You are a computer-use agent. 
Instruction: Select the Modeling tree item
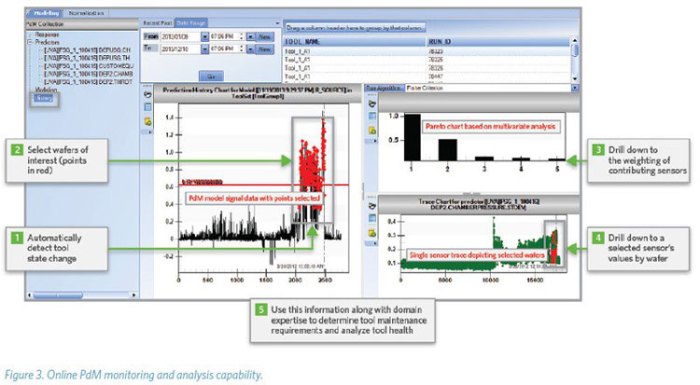(46, 90)
